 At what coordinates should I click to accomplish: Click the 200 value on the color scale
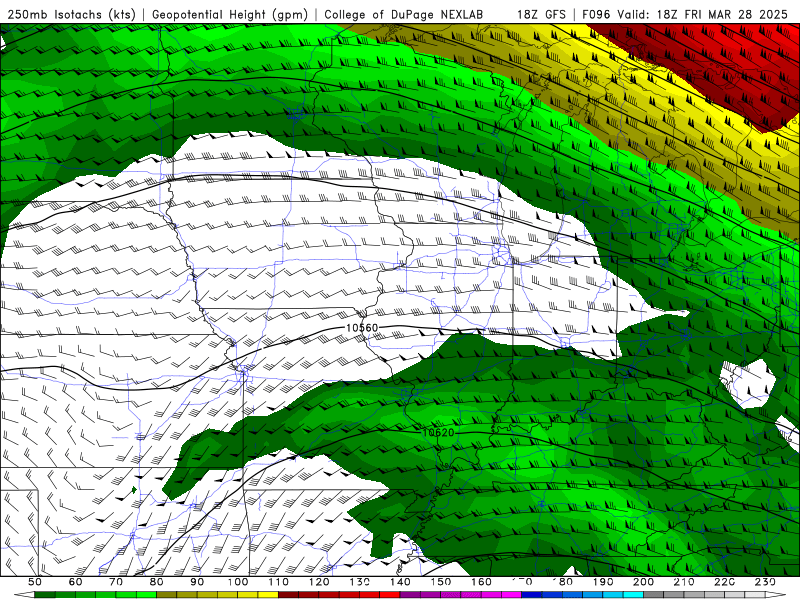click(643, 582)
